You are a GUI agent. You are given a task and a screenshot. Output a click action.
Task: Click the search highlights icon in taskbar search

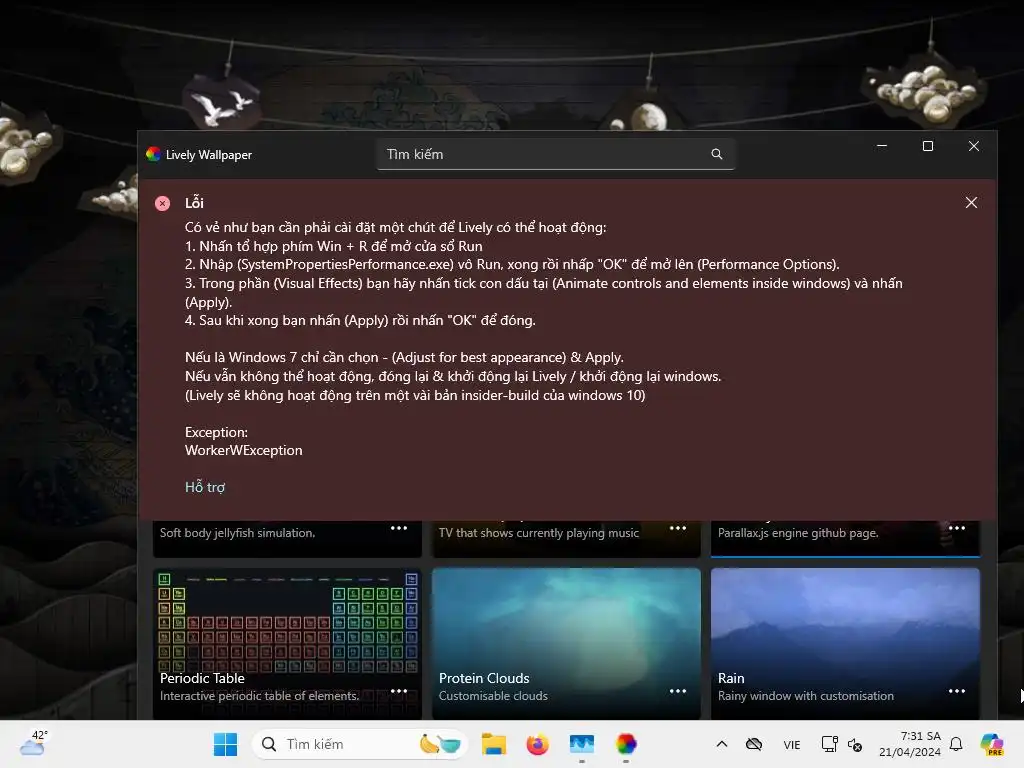click(x=440, y=744)
